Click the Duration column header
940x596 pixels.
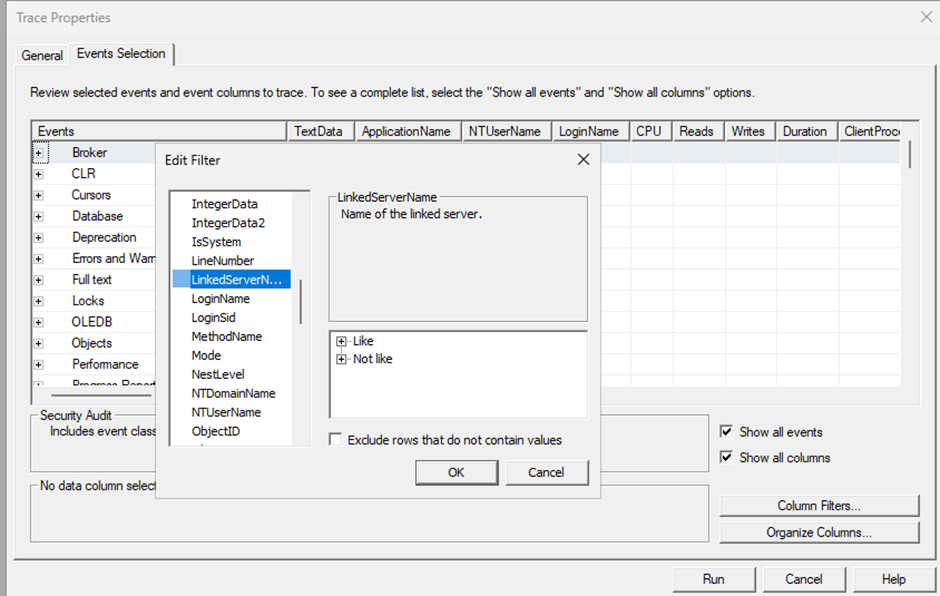pos(807,131)
